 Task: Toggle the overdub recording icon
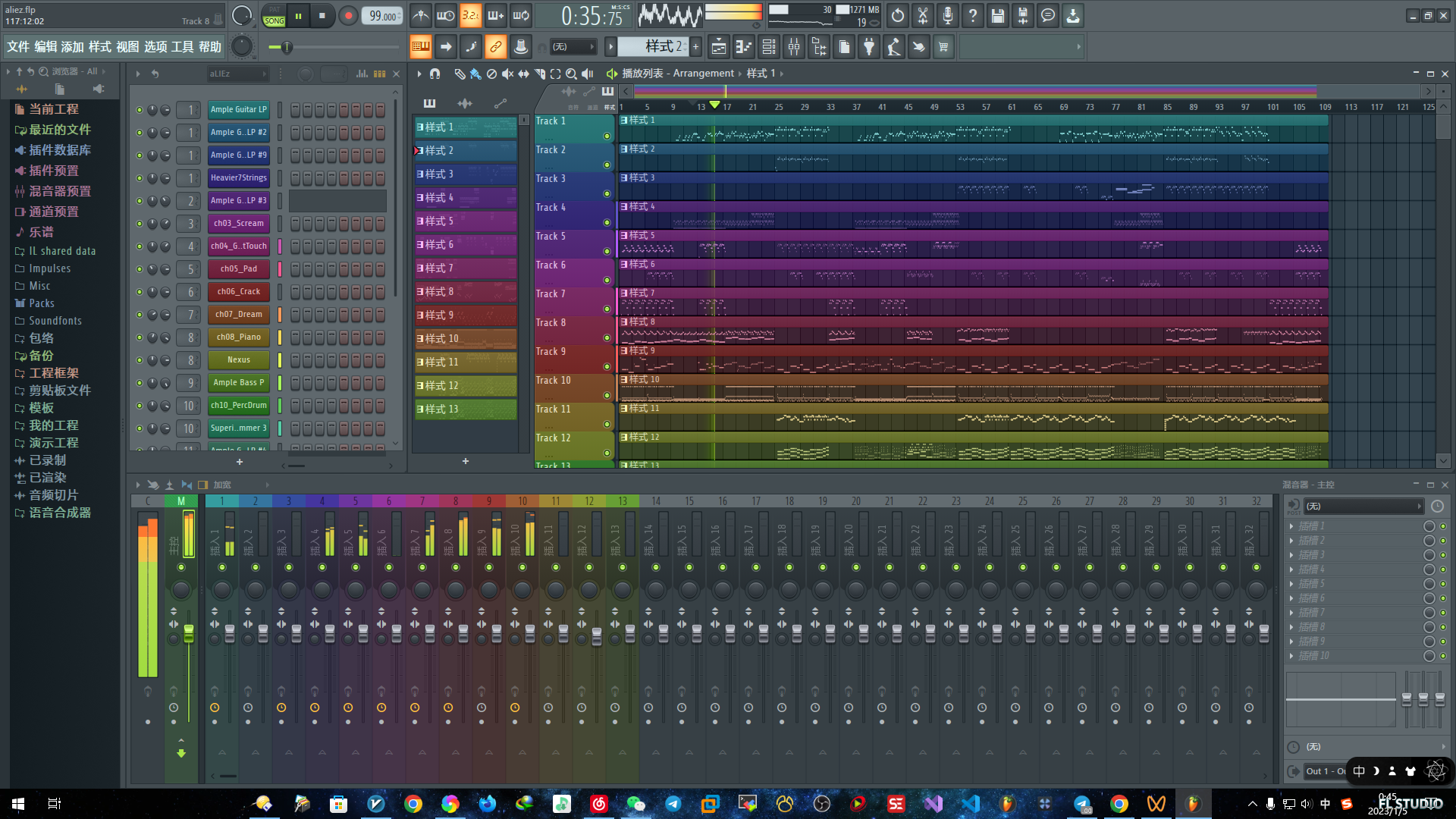(496, 16)
